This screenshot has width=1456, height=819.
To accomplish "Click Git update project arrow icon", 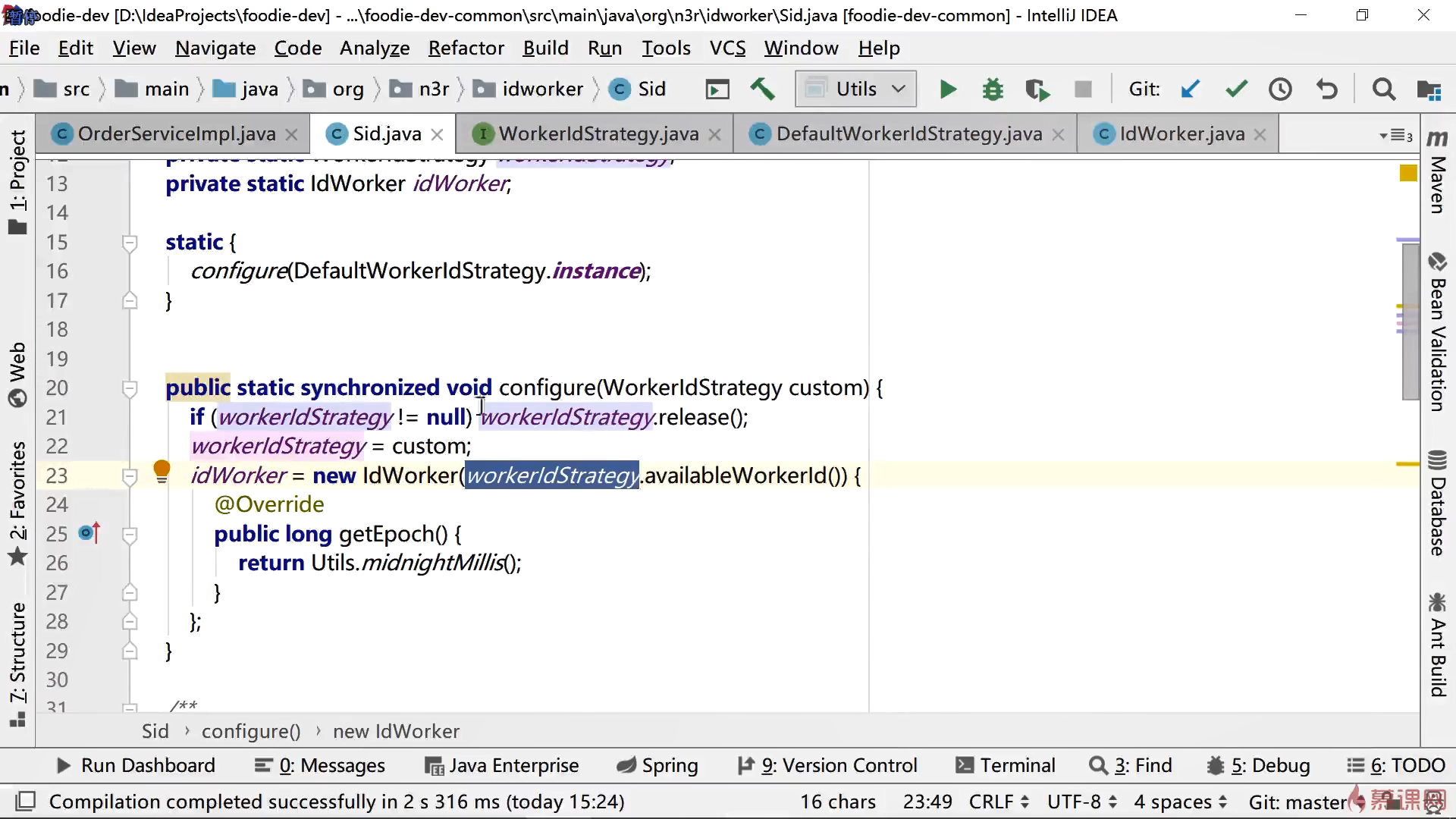I will pos(1191,89).
